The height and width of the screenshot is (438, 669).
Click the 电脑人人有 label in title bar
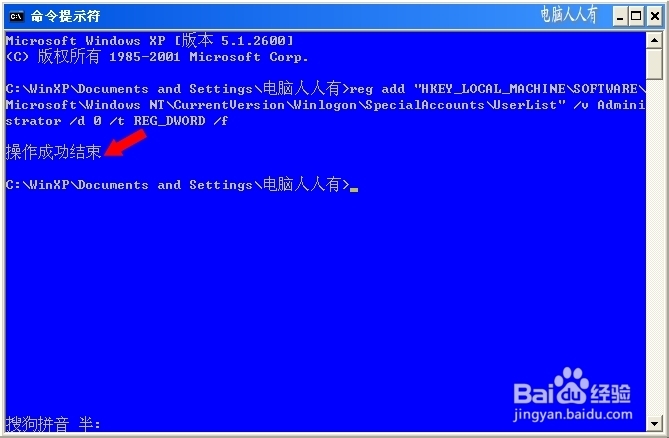(569, 15)
